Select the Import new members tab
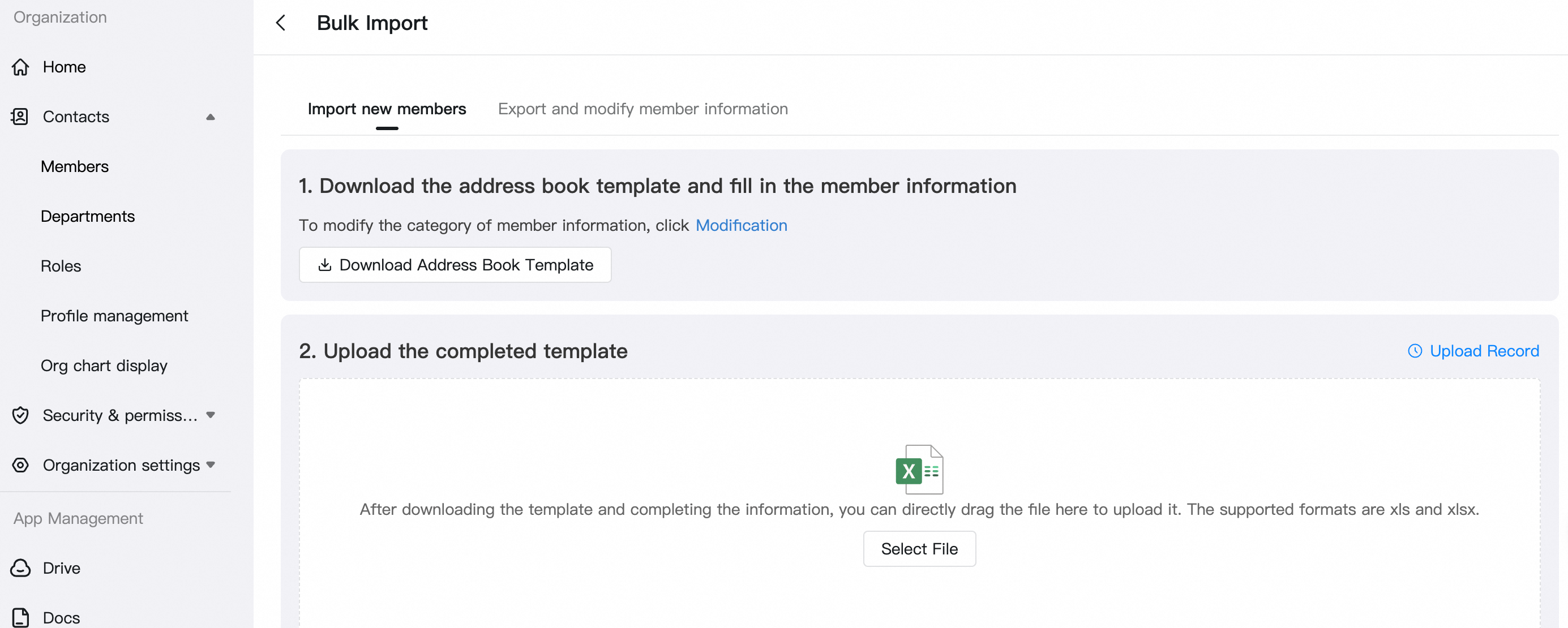1568x628 pixels. point(387,109)
